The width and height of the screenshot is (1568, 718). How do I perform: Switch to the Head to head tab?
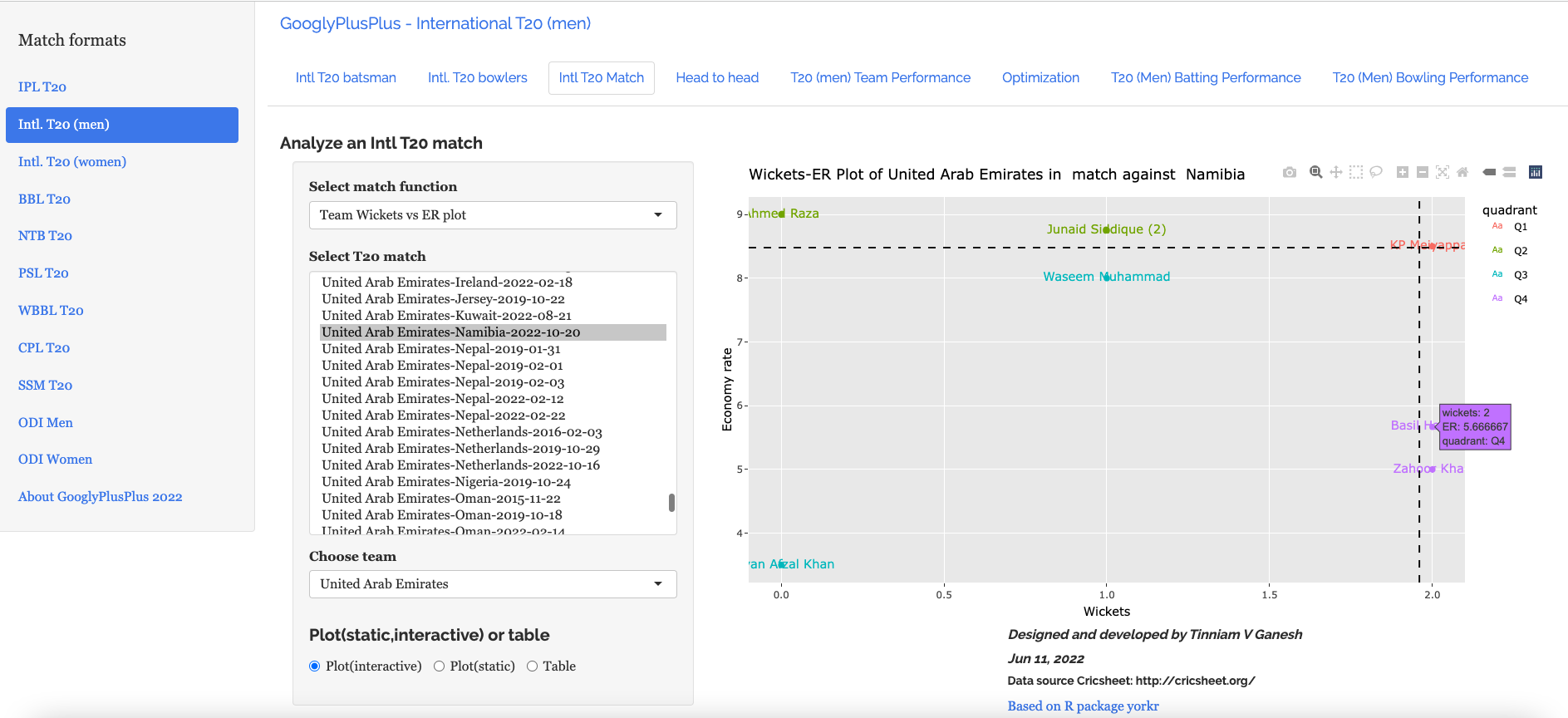[717, 78]
